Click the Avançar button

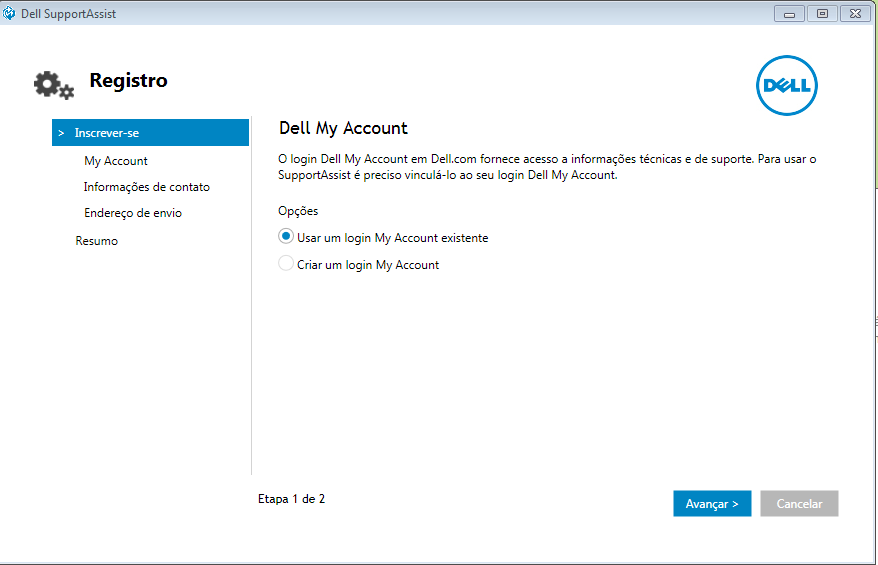(x=712, y=503)
